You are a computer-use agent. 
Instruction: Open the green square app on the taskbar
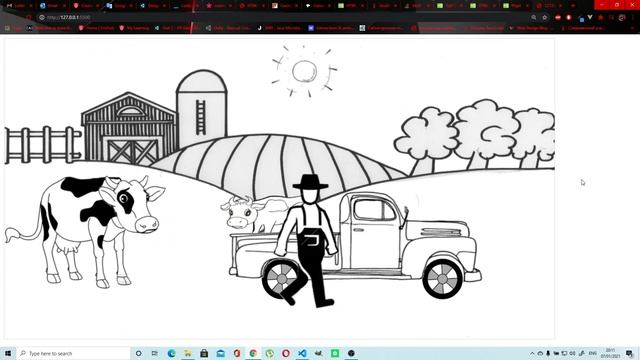(x=335, y=353)
